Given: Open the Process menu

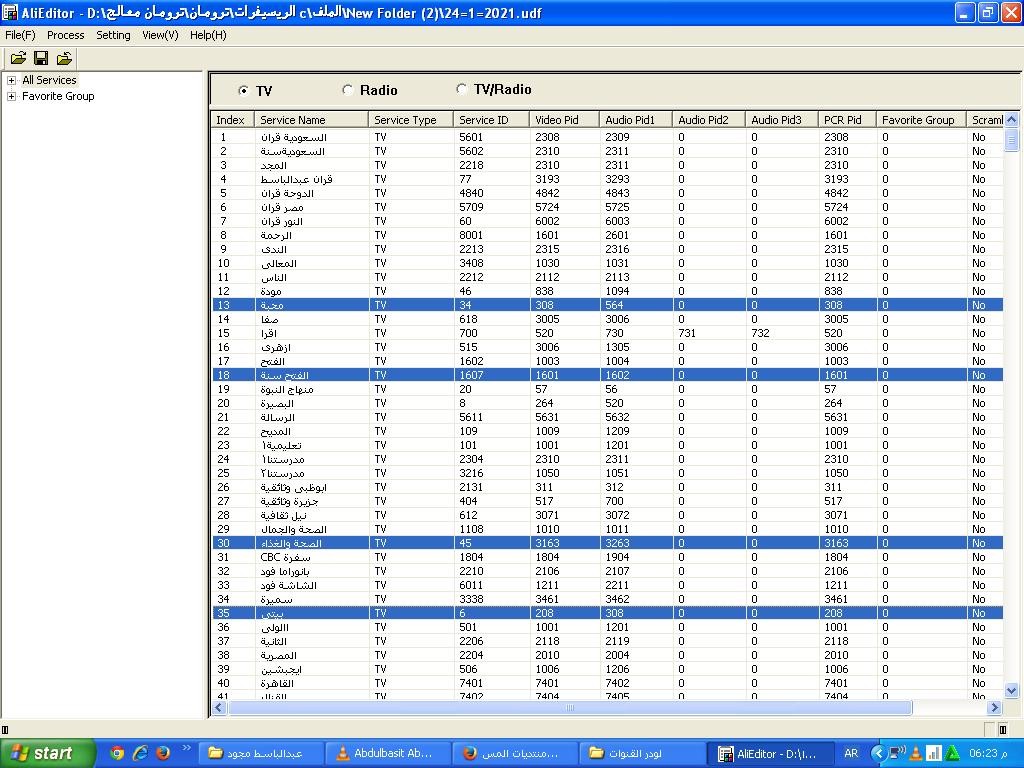Looking at the screenshot, I should [x=65, y=35].
